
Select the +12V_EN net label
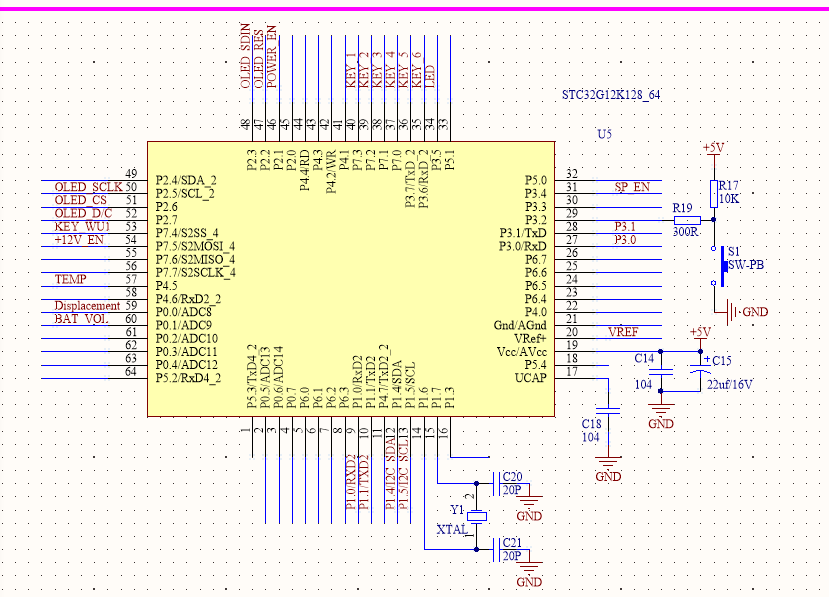(x=79, y=240)
